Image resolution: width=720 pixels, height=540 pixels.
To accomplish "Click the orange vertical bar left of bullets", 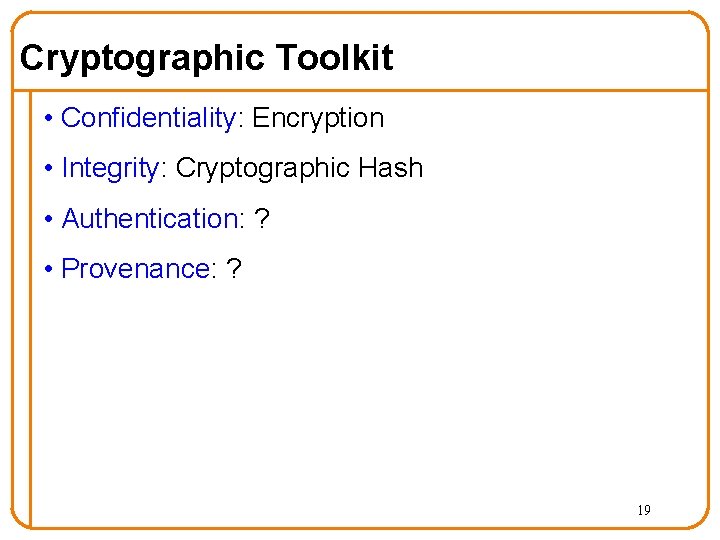I will point(30,308).
